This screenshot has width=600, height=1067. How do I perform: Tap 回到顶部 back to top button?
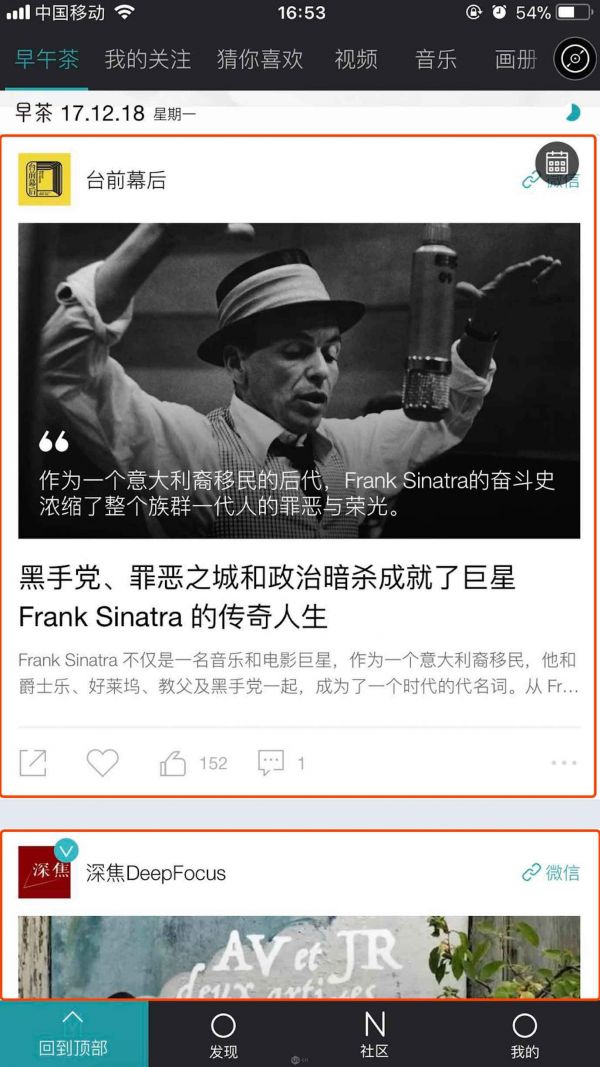coord(73,1034)
